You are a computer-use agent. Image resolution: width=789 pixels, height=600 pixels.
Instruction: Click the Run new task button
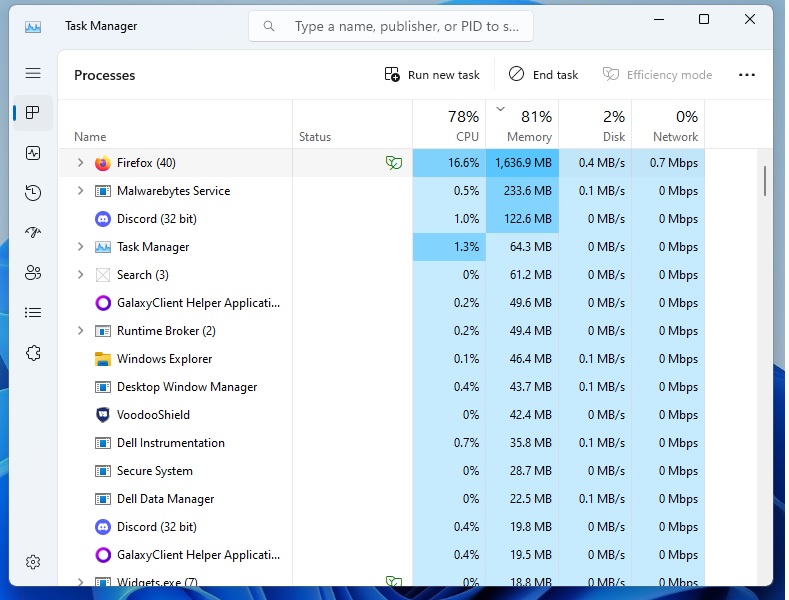click(432, 75)
